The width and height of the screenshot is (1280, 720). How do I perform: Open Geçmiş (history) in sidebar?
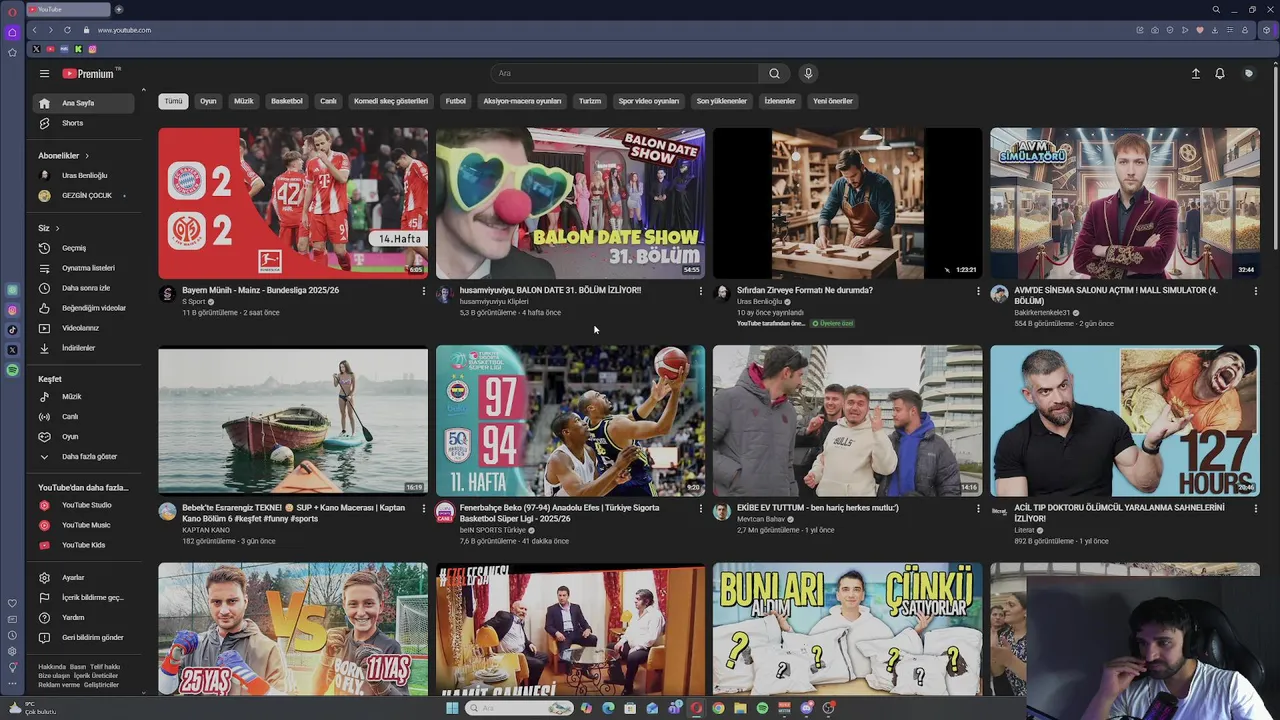click(x=84, y=248)
